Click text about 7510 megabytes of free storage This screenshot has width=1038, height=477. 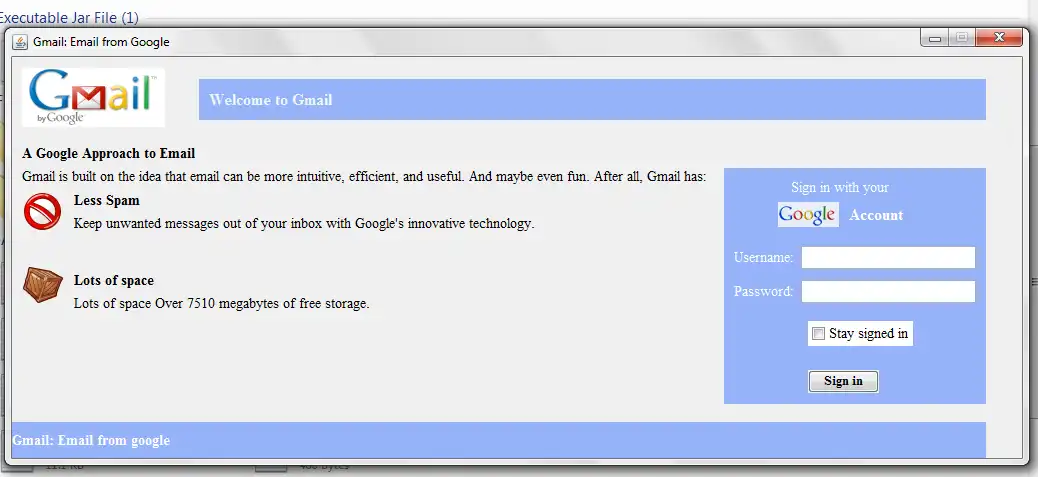coord(221,304)
